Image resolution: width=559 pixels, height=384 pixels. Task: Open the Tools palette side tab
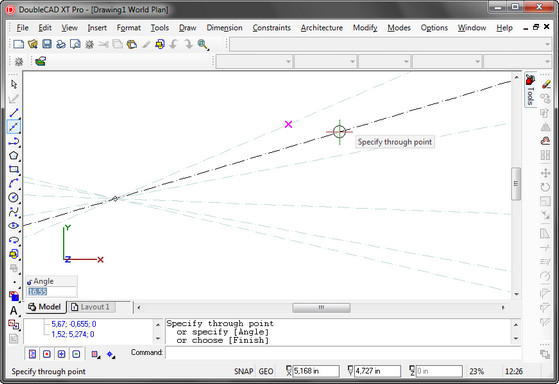click(x=530, y=89)
